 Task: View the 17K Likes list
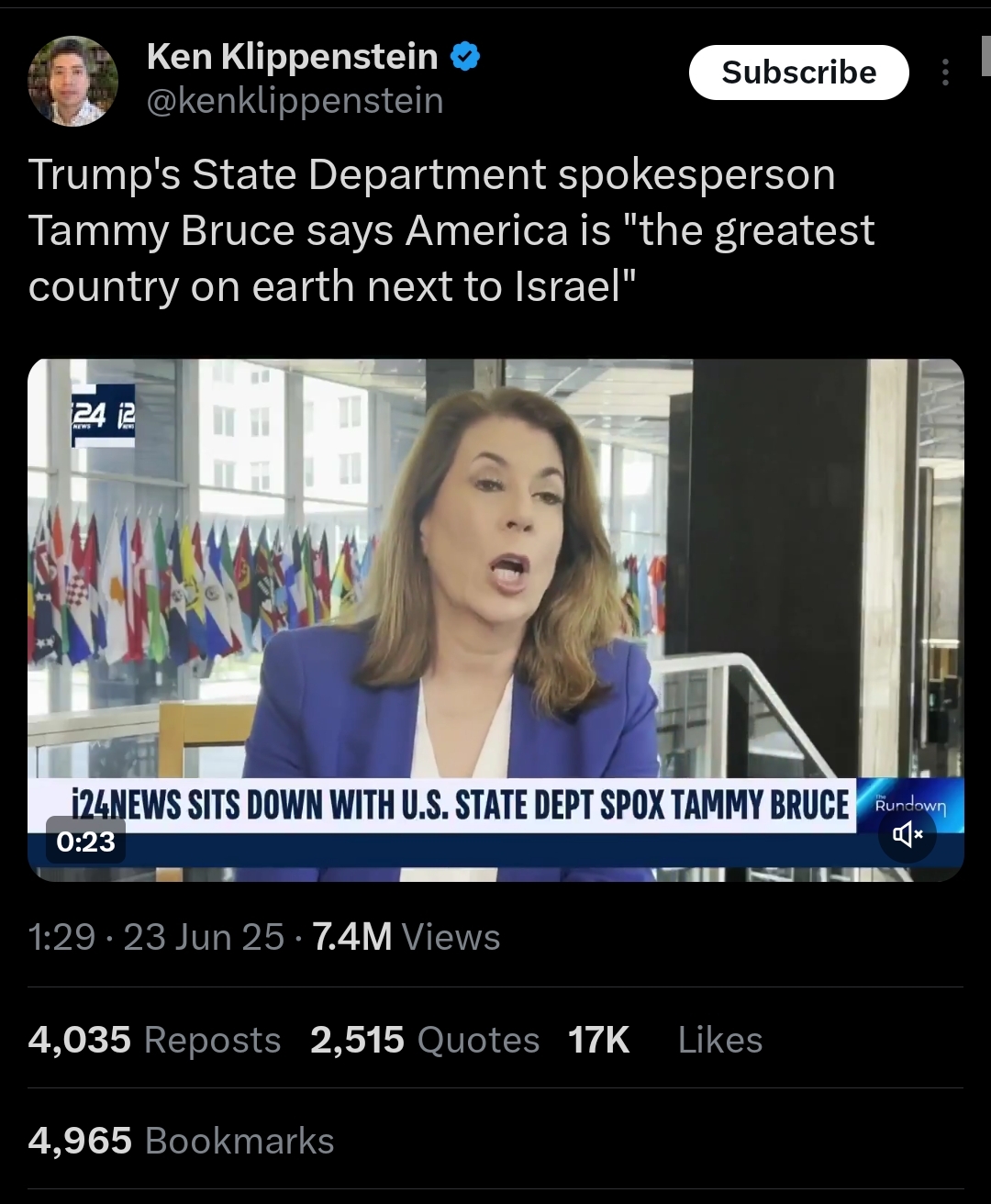point(665,1040)
